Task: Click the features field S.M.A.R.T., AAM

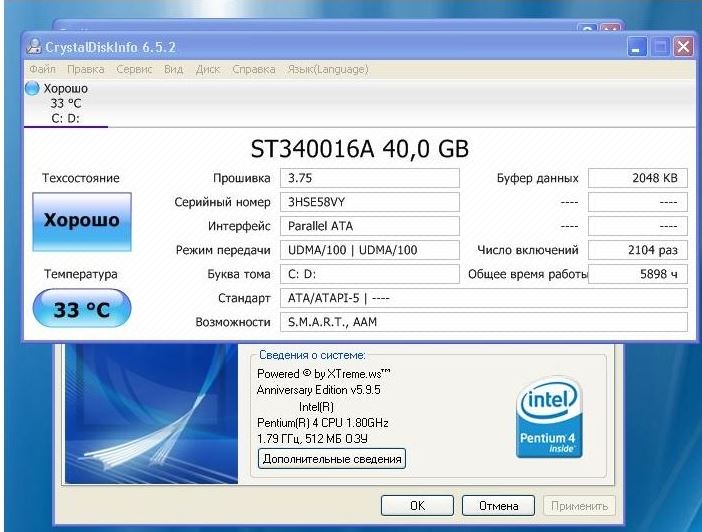Action: (x=484, y=322)
